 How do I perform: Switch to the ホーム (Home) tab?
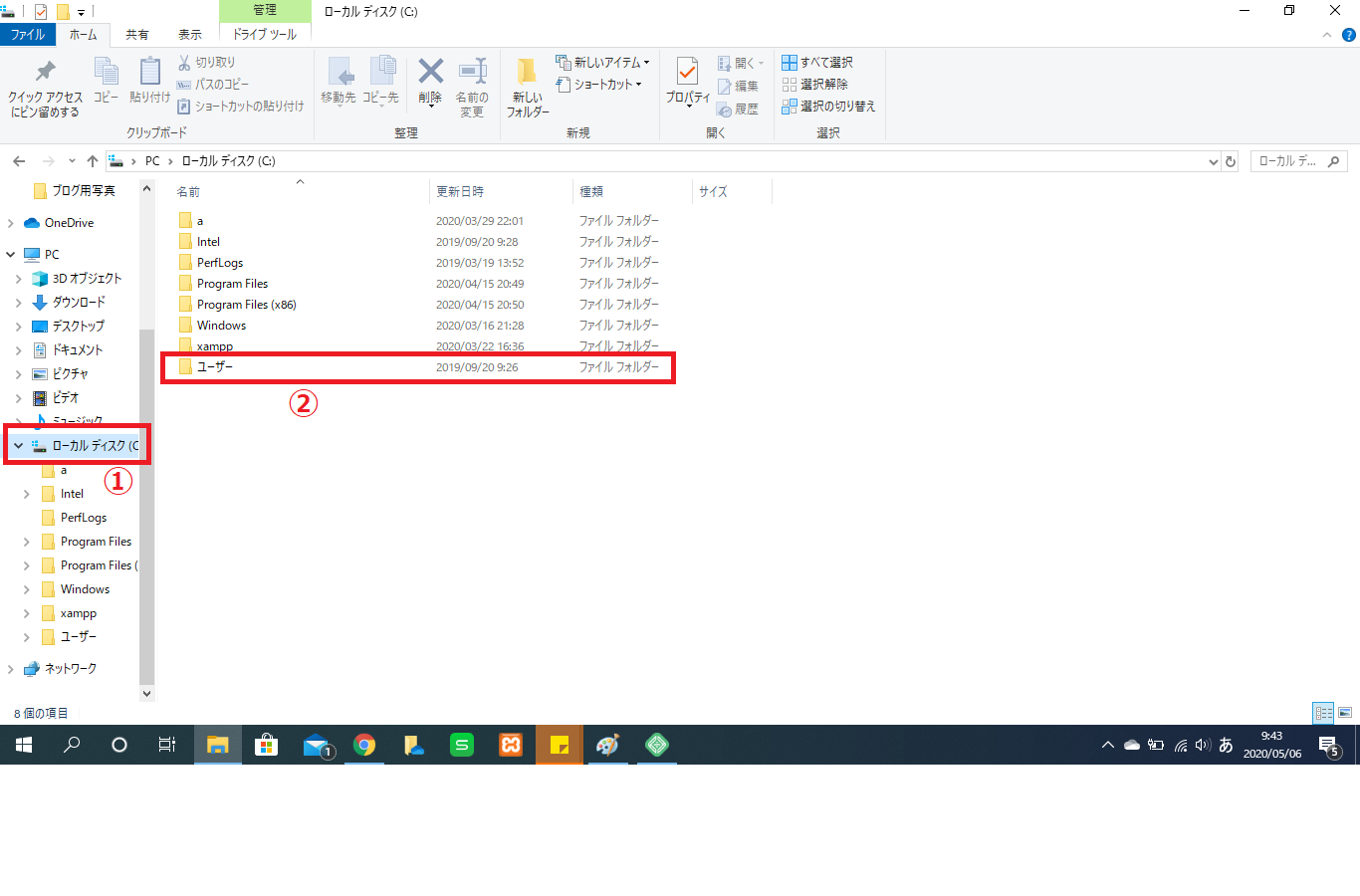[x=84, y=35]
